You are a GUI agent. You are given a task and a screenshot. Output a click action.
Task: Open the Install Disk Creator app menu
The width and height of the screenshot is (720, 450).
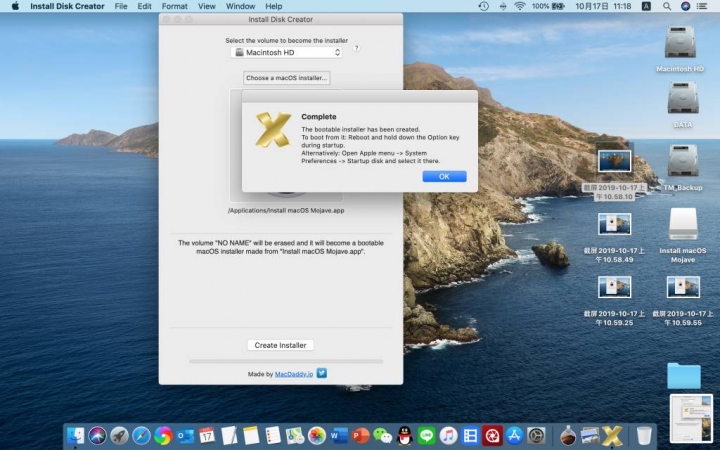(67, 6)
